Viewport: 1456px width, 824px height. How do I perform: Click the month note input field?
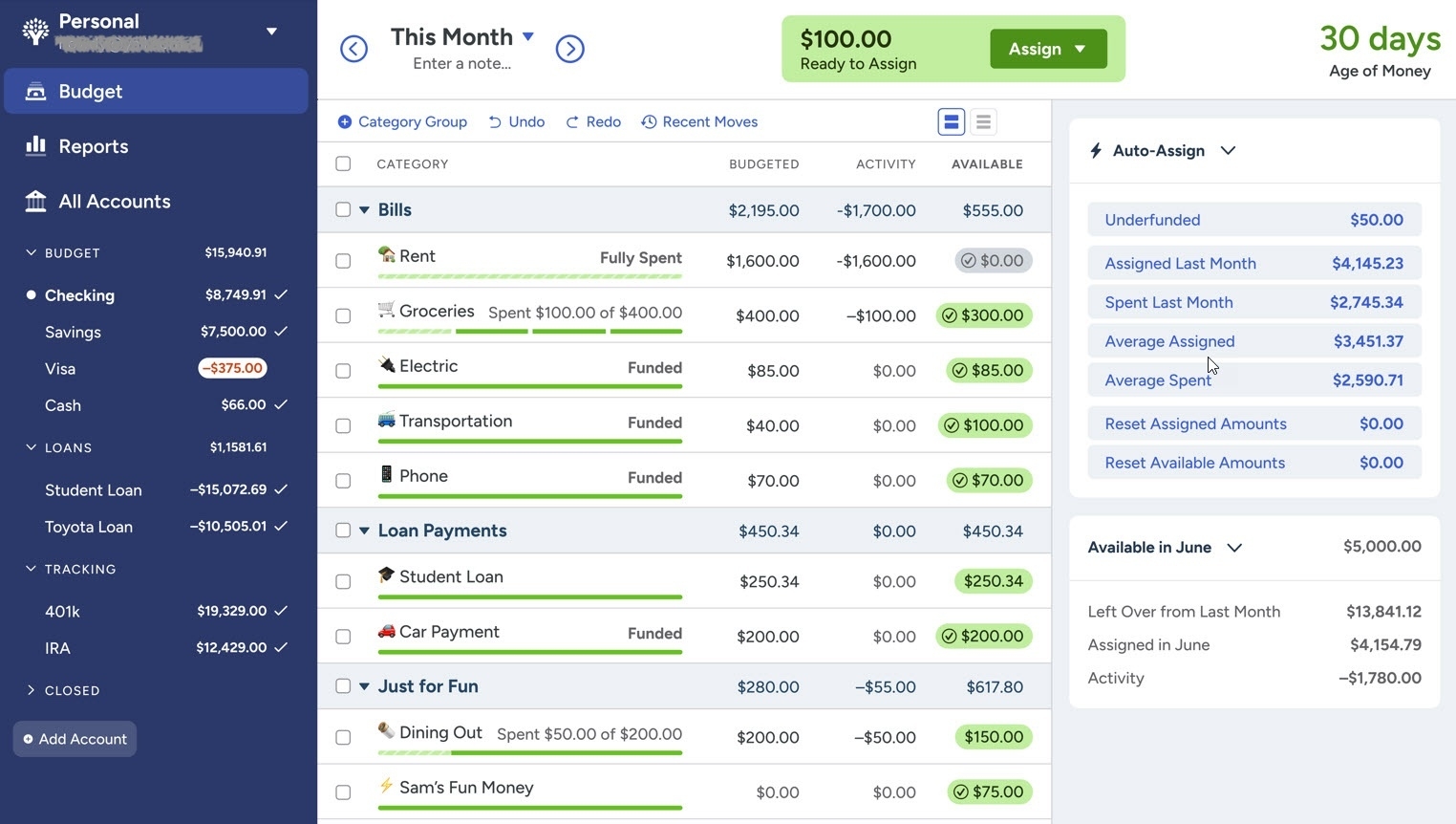(x=461, y=64)
